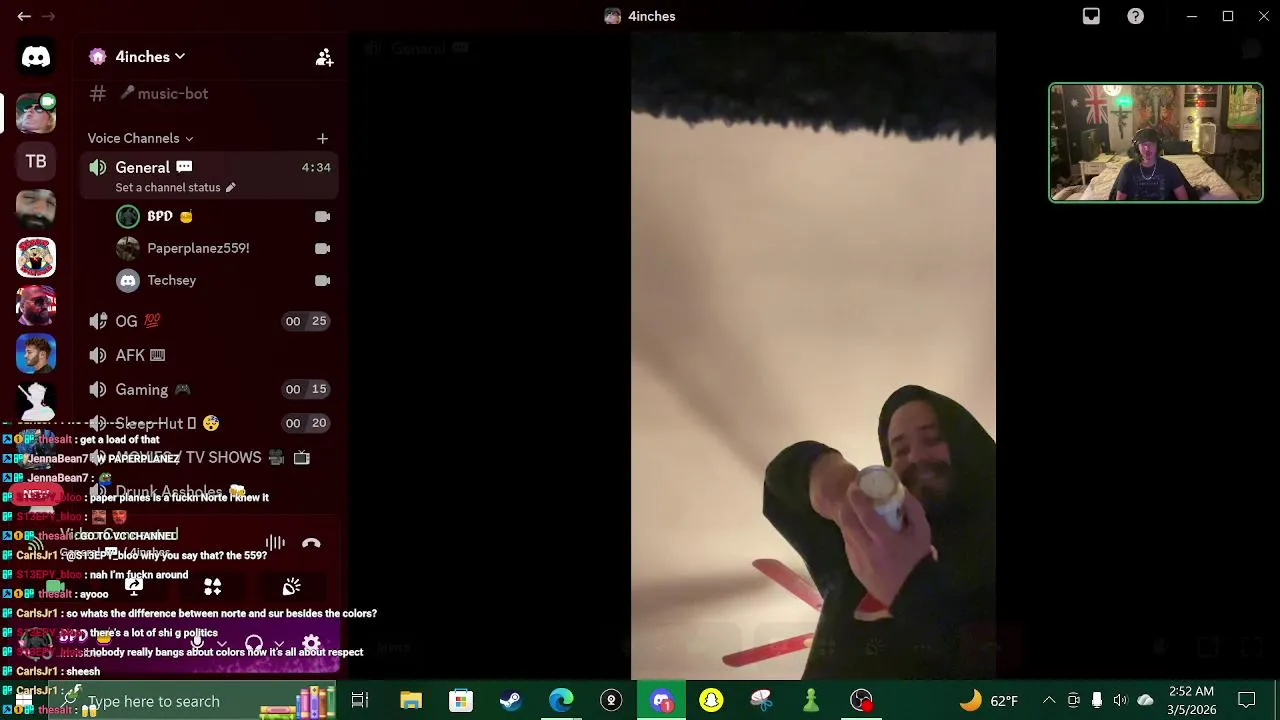Click the weather 62°F taskbar widget
1280x720 pixels.
coord(989,700)
